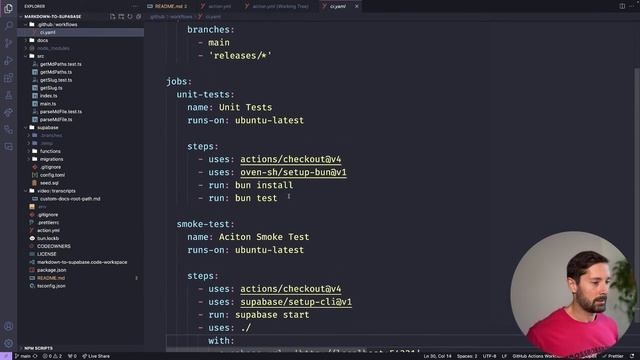Viewport: 640px width, 360px height.
Task: Collapse all folders in Explorer
Action: click(138, 16)
